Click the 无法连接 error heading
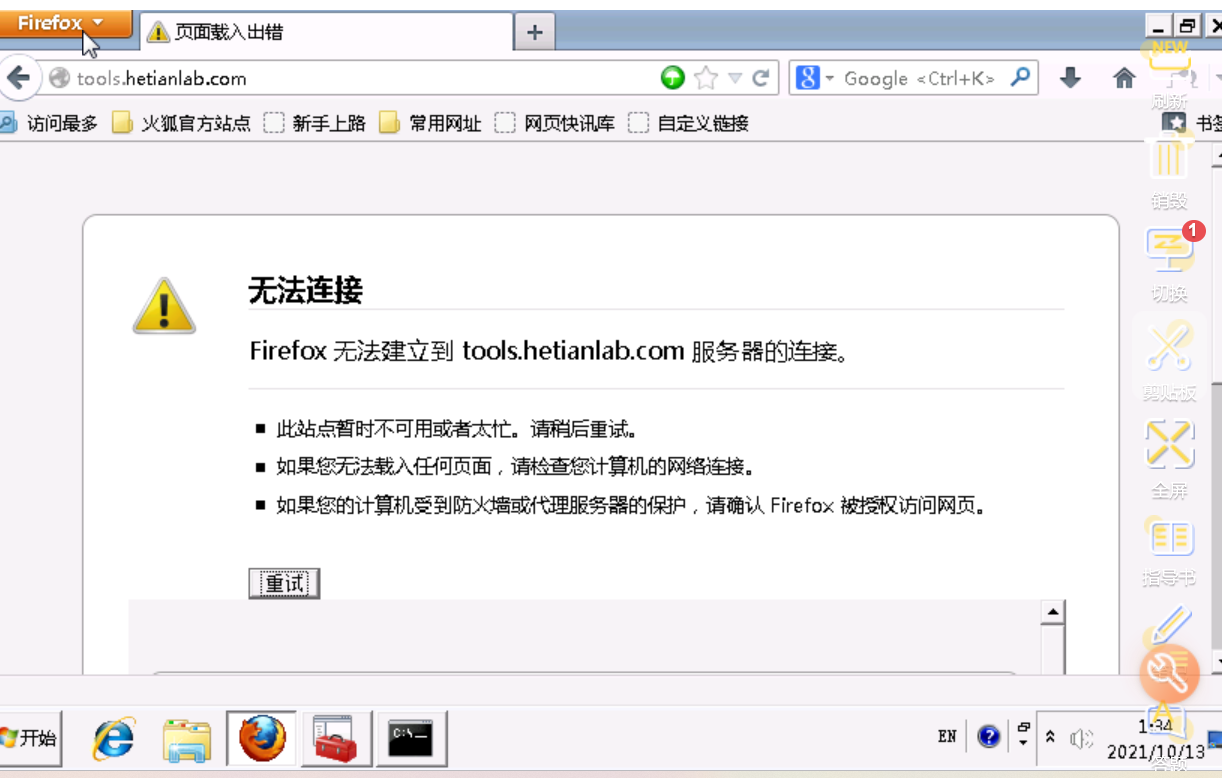 [x=305, y=291]
